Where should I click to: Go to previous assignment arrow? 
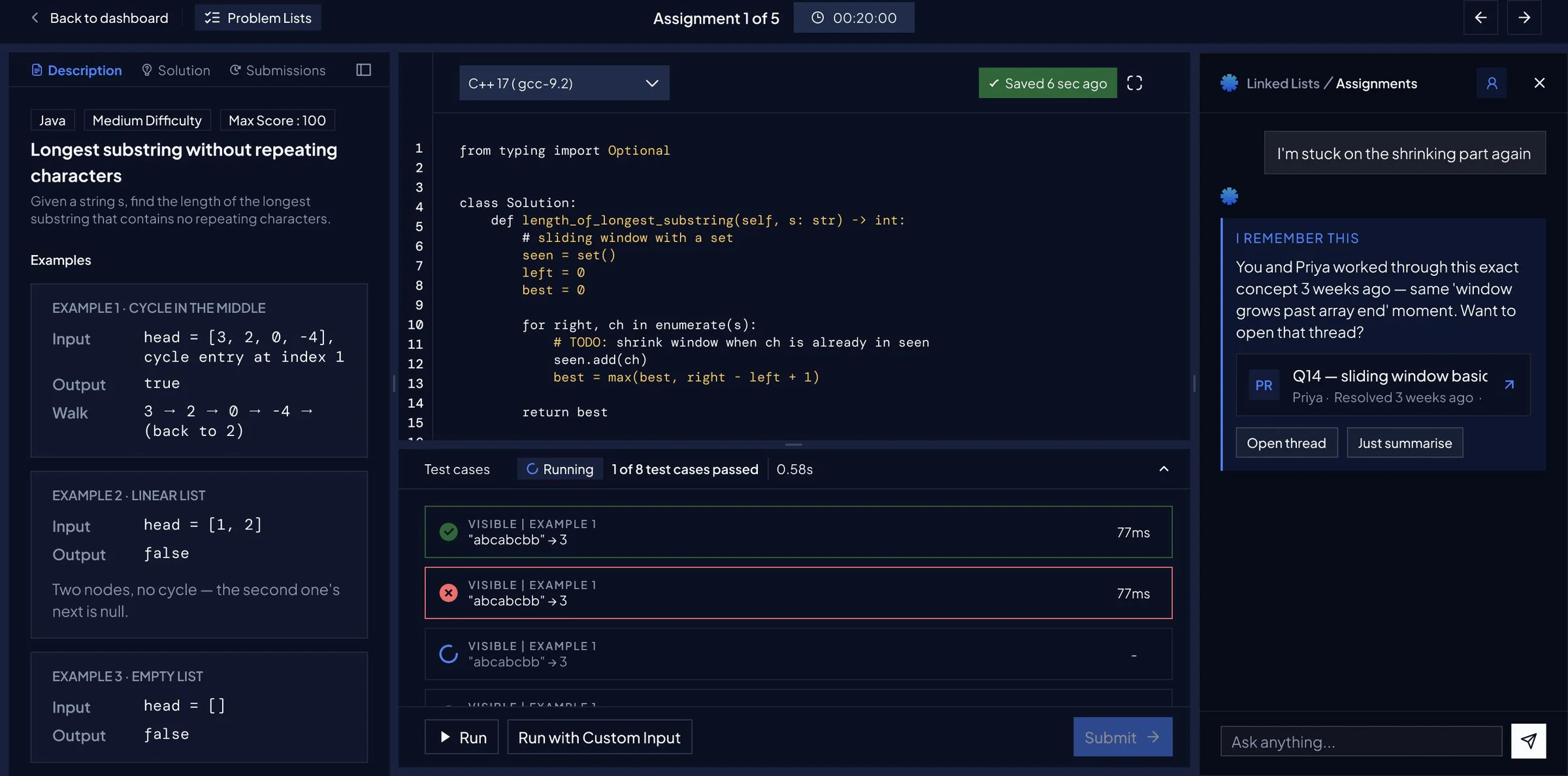coord(1480,18)
